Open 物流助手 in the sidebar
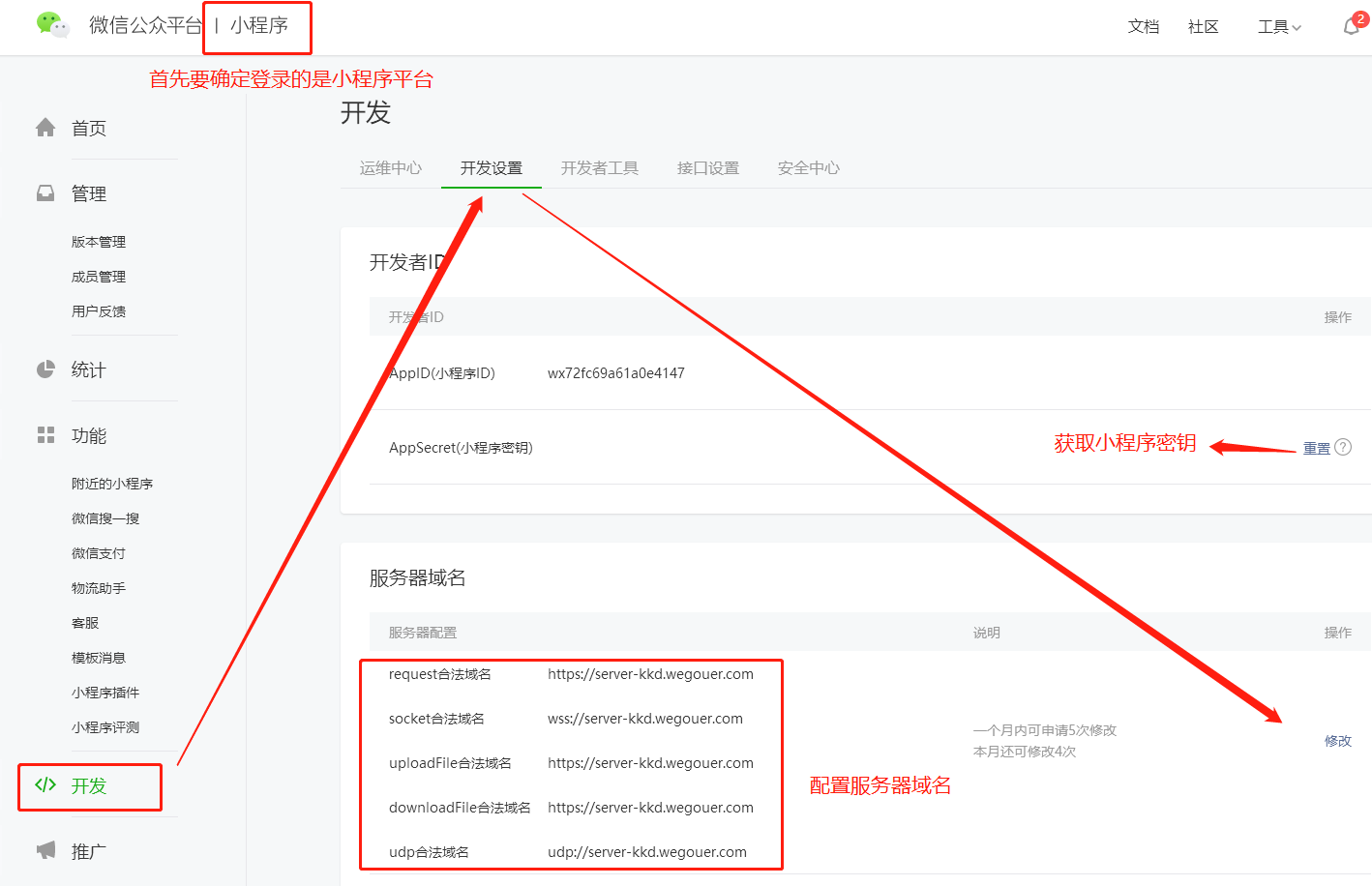The image size is (1372, 886). 99,588
